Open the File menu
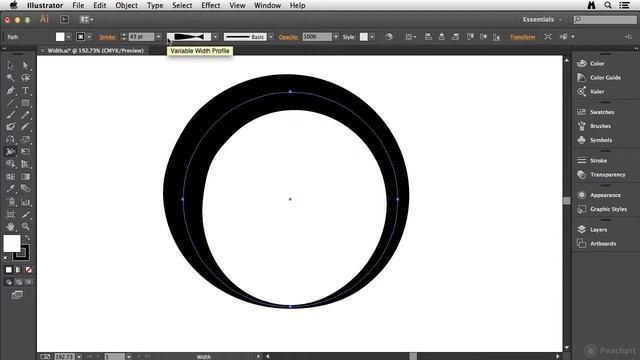The image size is (640, 360). click(78, 5)
